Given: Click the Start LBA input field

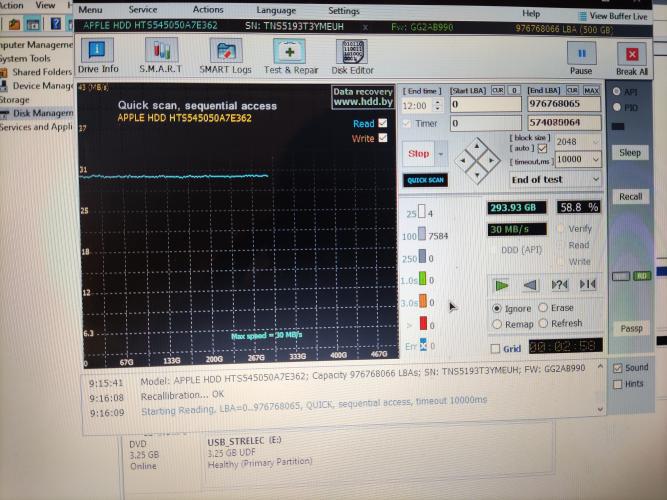Looking at the screenshot, I should click(x=486, y=104).
